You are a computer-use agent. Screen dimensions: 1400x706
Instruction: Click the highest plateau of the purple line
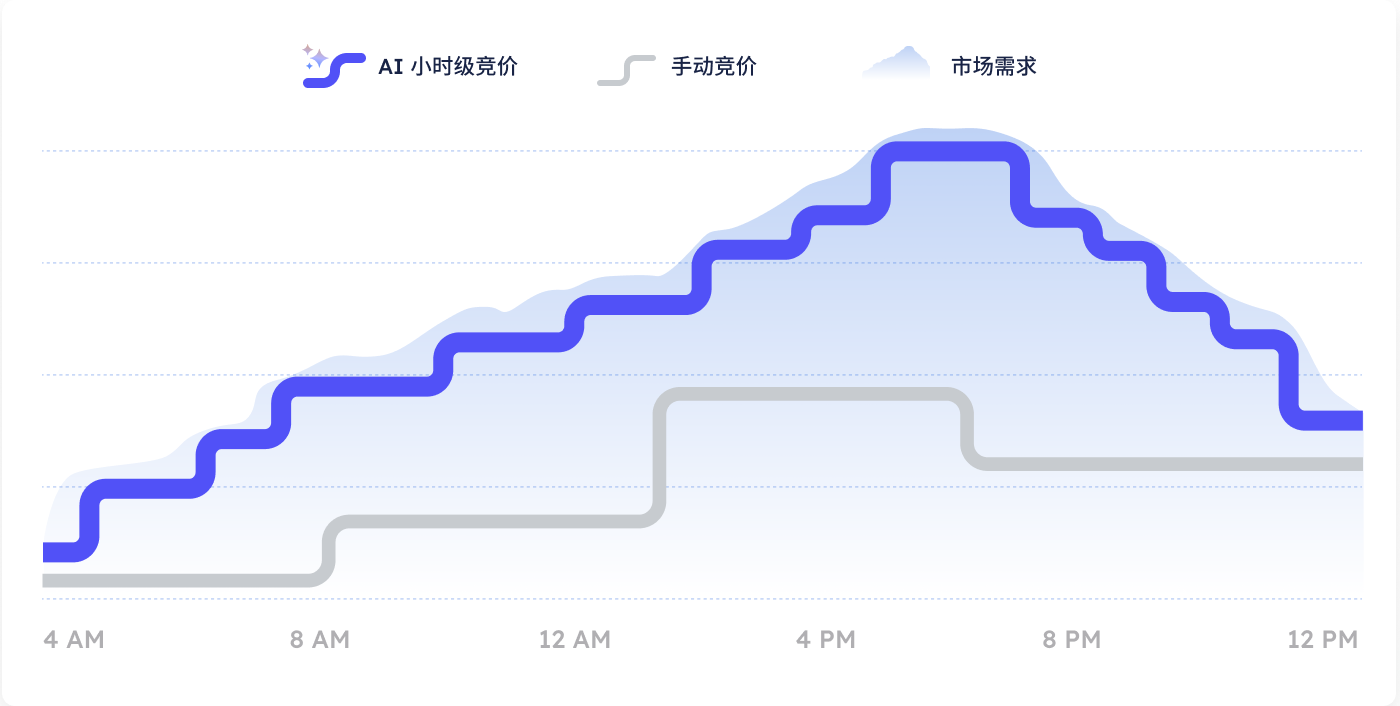pyautogui.click(x=950, y=151)
